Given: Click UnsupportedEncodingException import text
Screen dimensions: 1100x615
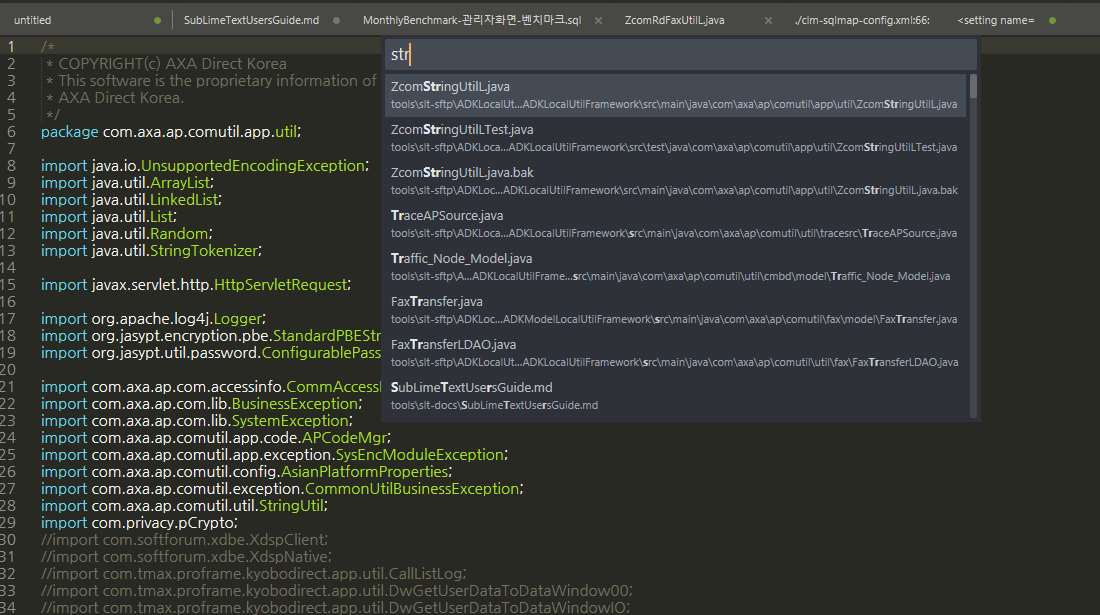Looking at the screenshot, I should tap(253, 165).
